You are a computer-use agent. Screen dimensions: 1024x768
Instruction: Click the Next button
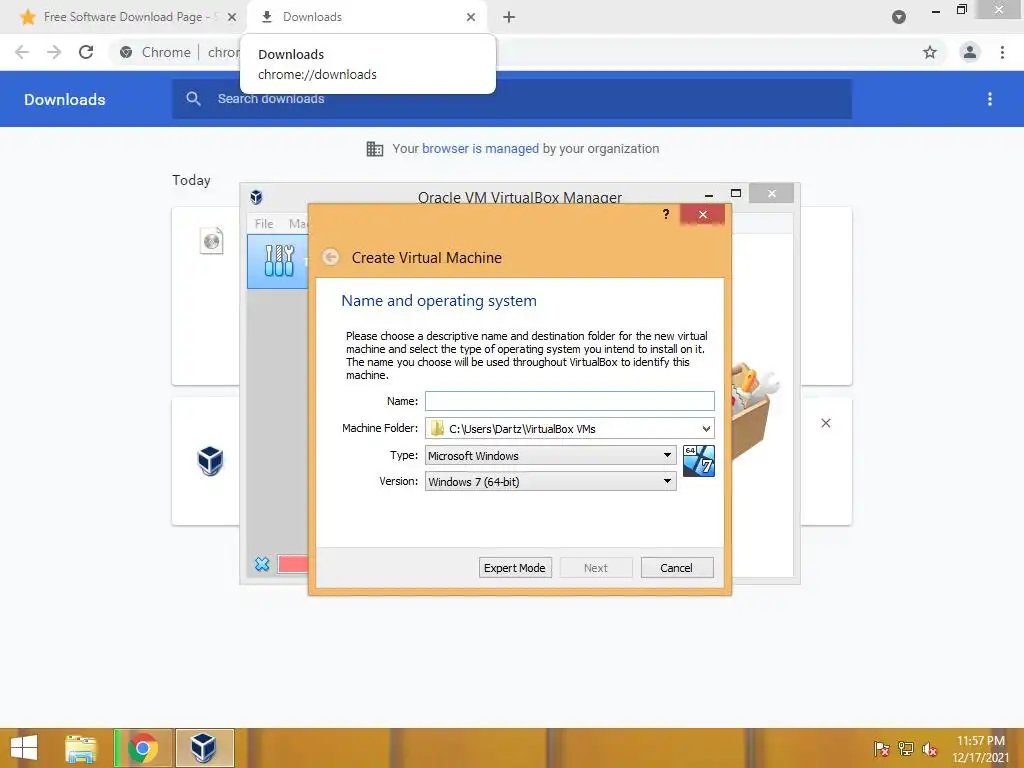pos(596,568)
